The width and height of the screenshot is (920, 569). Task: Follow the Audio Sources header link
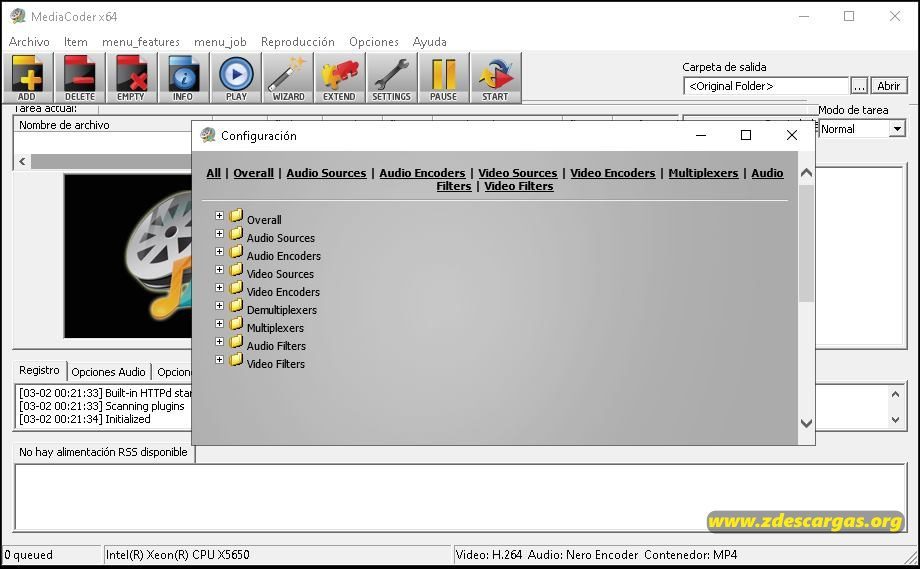(x=326, y=173)
